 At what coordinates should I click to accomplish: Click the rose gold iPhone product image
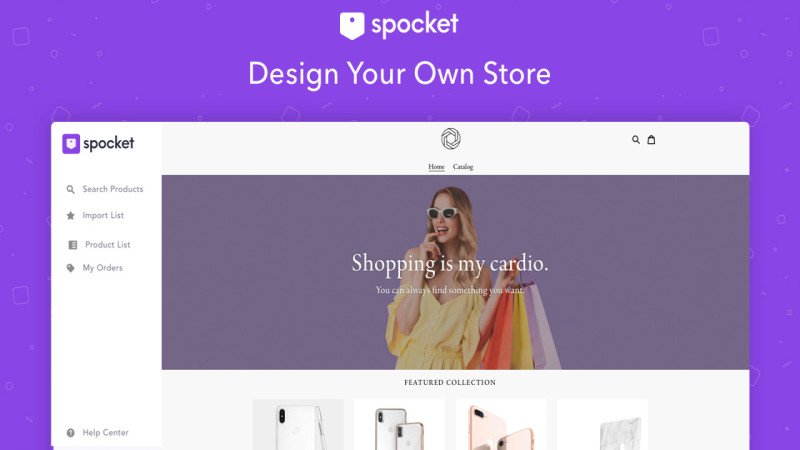click(501, 424)
